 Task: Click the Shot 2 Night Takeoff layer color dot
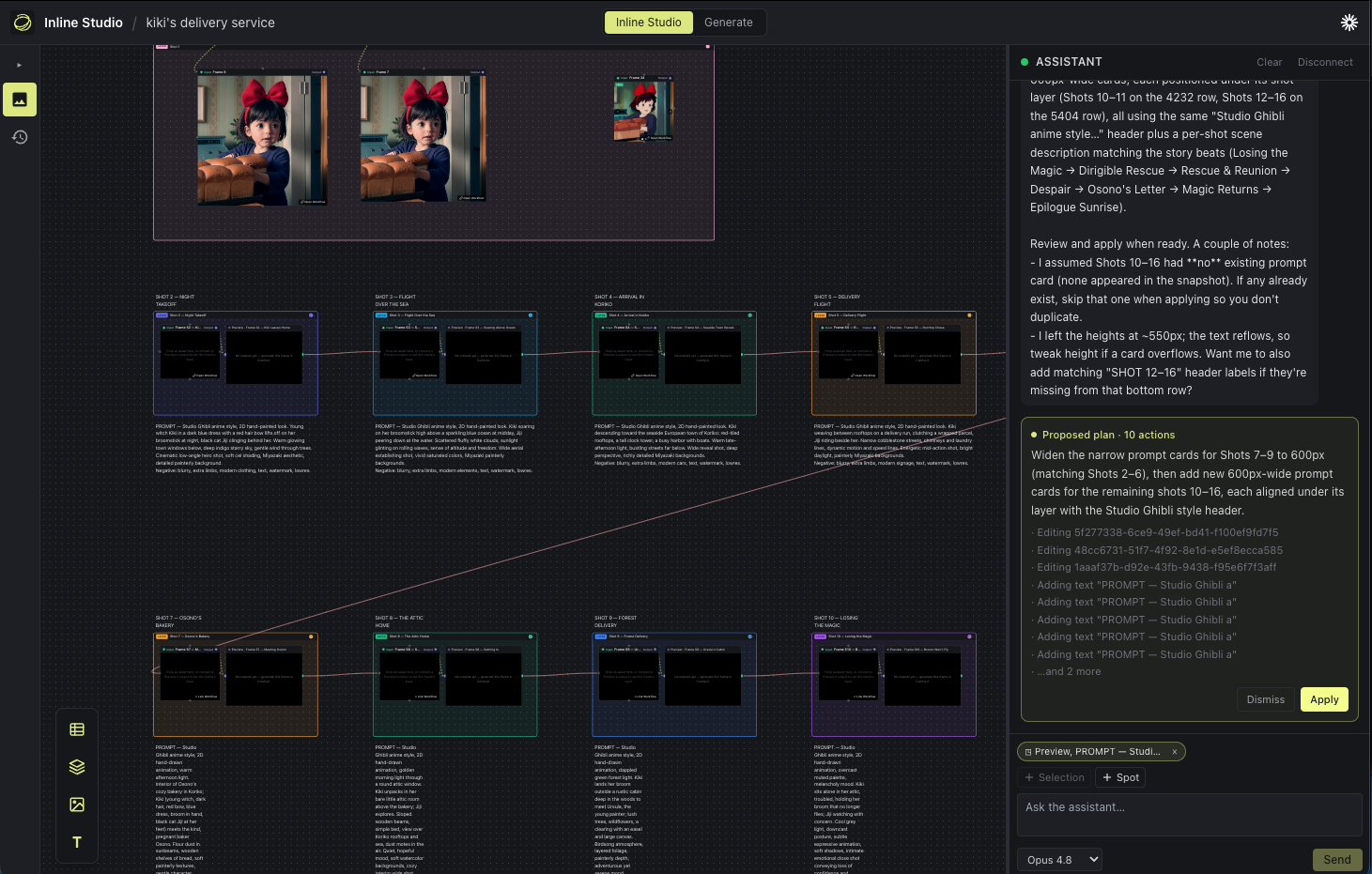pos(311,315)
